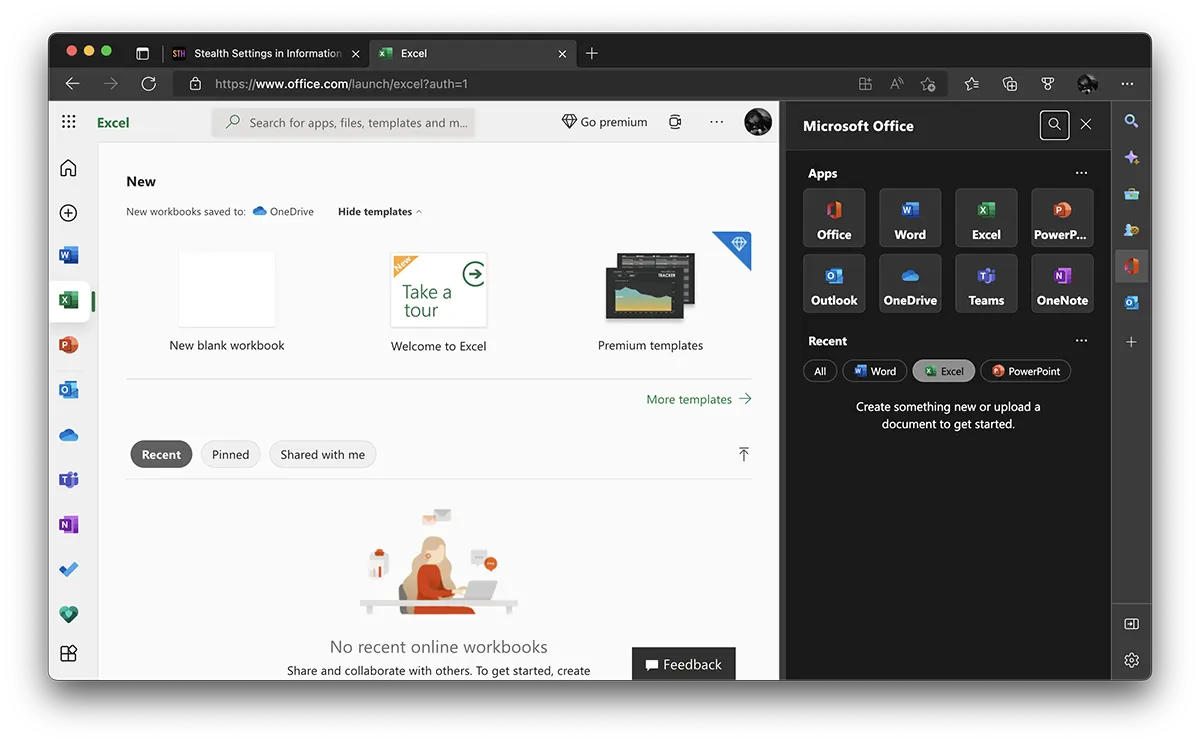
Task: Open Family Safety heart icon in left rail
Action: tap(68, 614)
